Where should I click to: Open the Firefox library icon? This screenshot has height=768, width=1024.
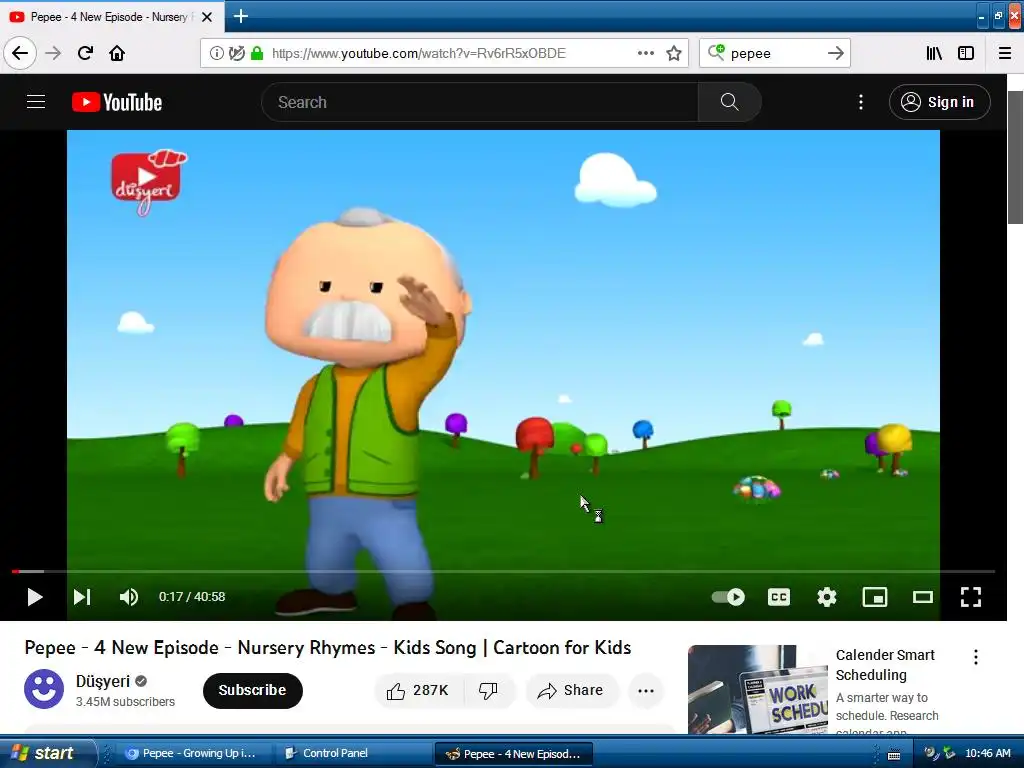tap(934, 53)
